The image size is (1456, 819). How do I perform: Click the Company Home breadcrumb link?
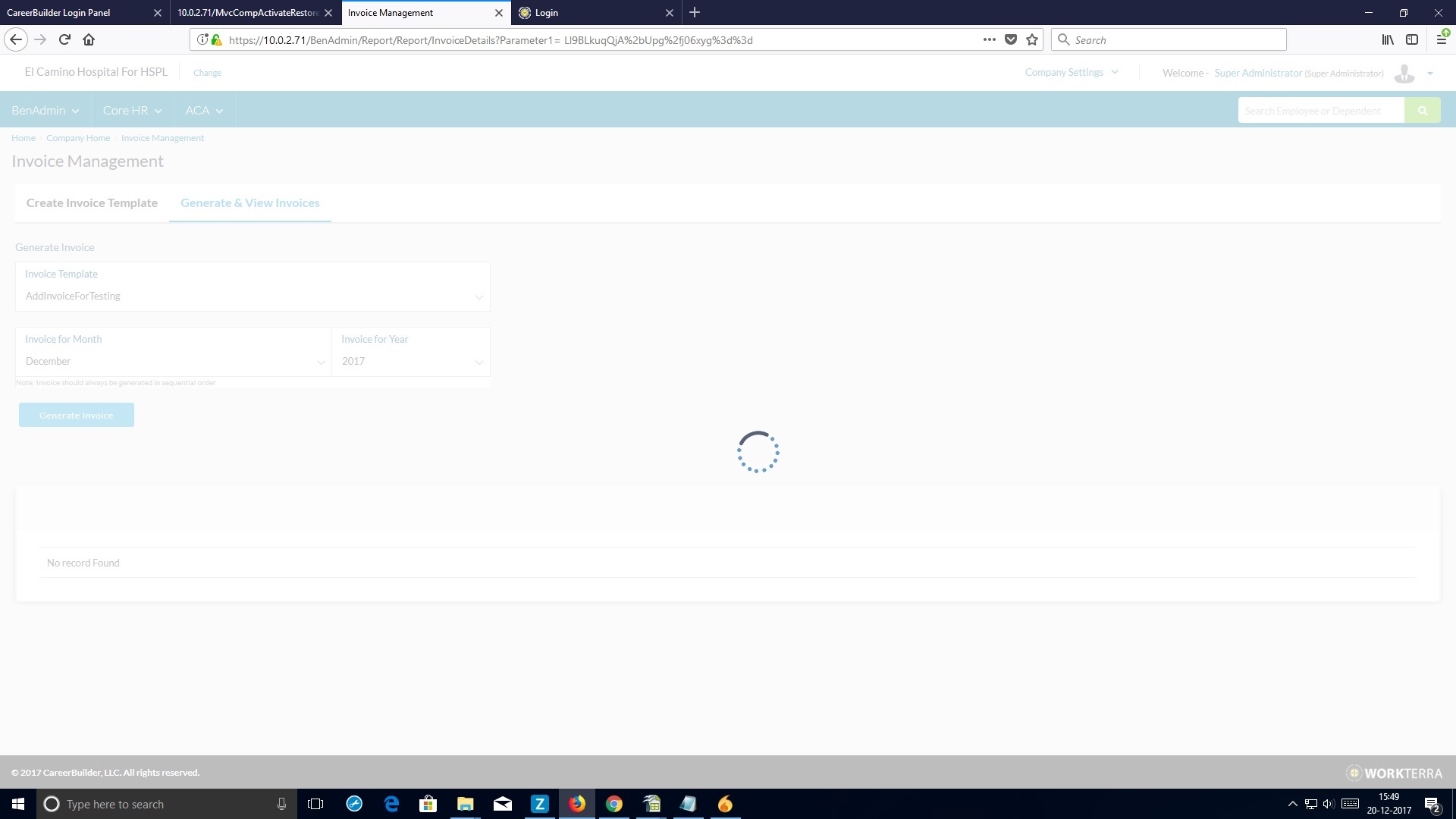coord(78,138)
